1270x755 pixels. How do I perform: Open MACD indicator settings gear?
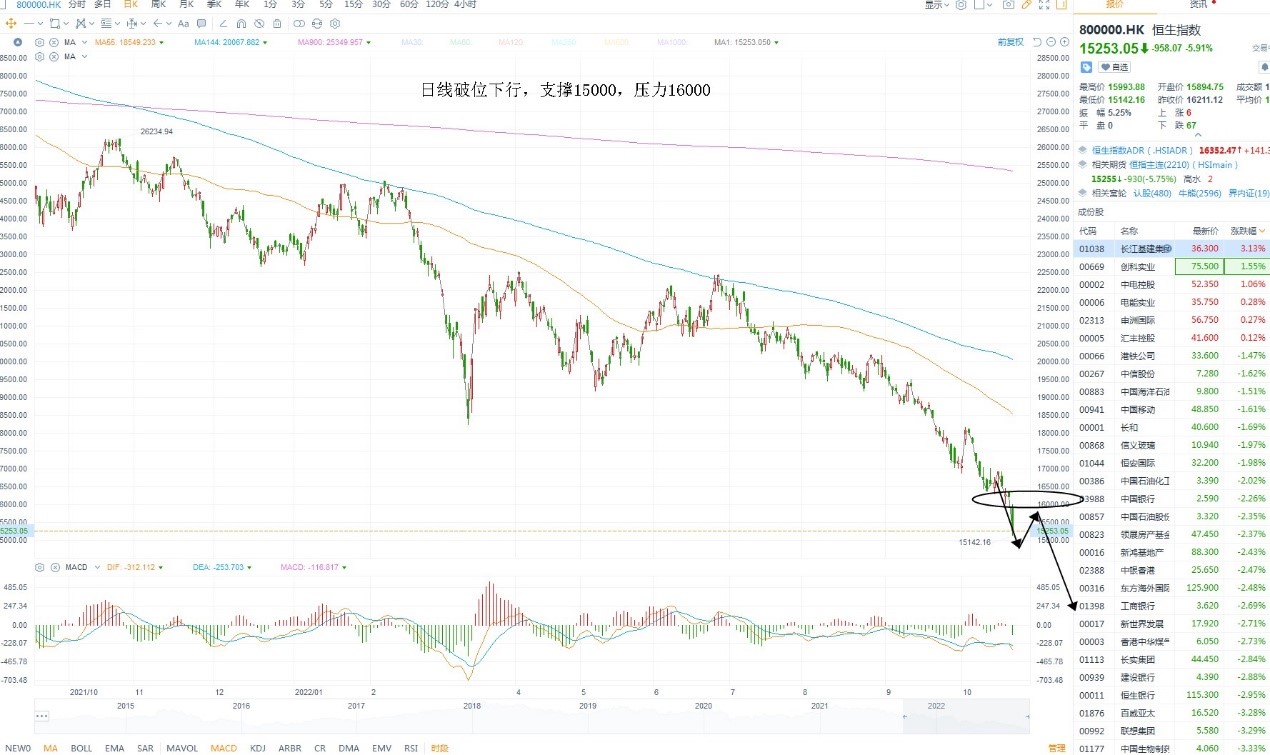click(x=39, y=567)
